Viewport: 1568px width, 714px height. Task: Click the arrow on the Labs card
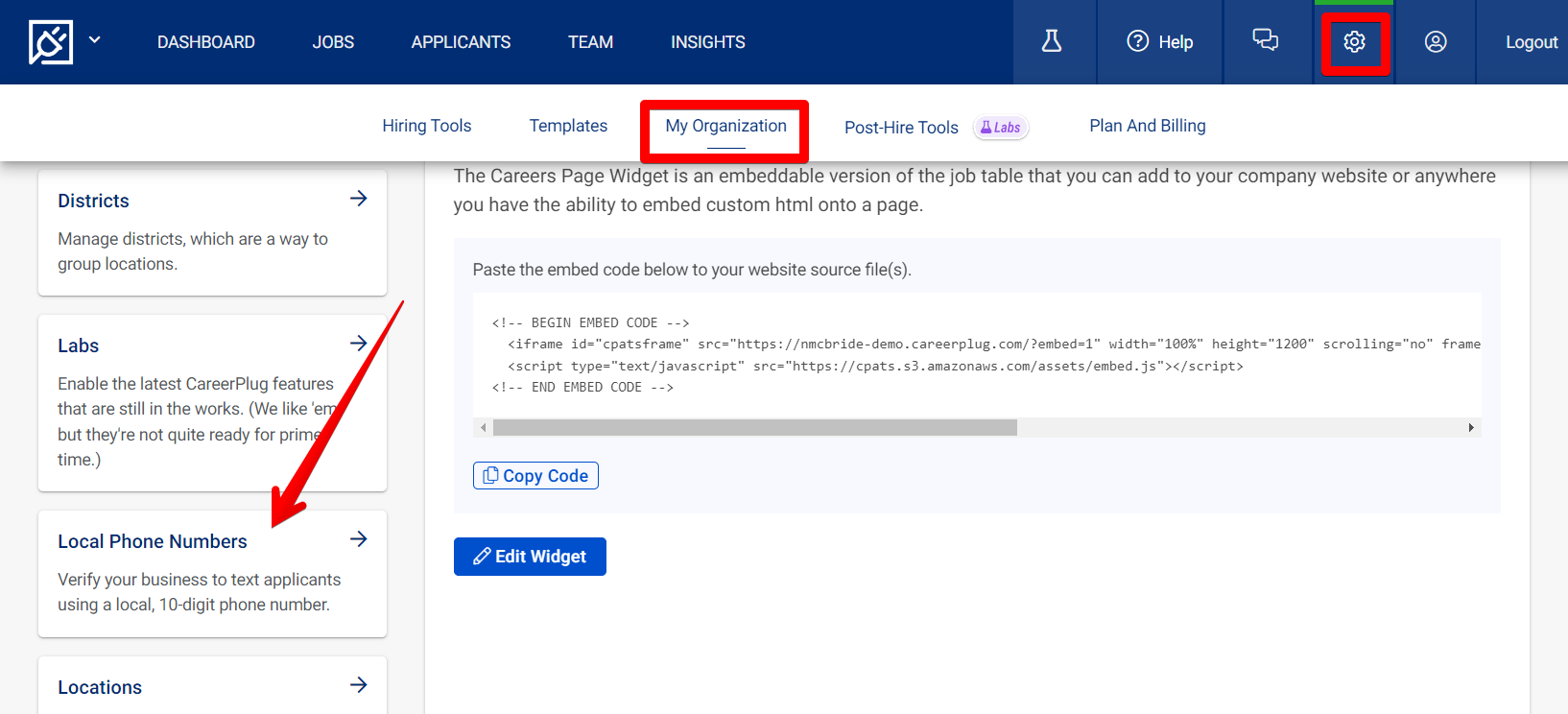click(x=359, y=344)
